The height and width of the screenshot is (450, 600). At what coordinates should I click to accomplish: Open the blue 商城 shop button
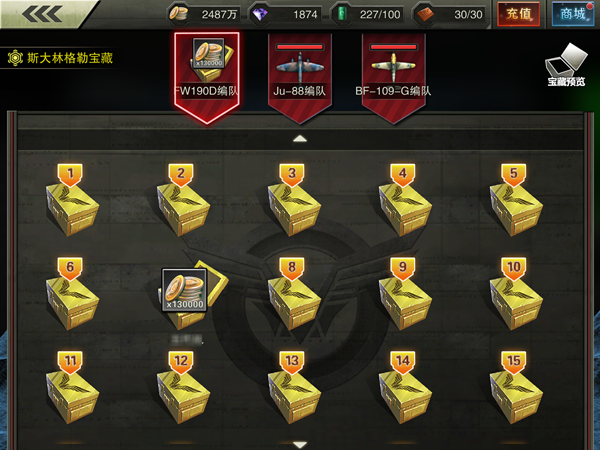(573, 14)
